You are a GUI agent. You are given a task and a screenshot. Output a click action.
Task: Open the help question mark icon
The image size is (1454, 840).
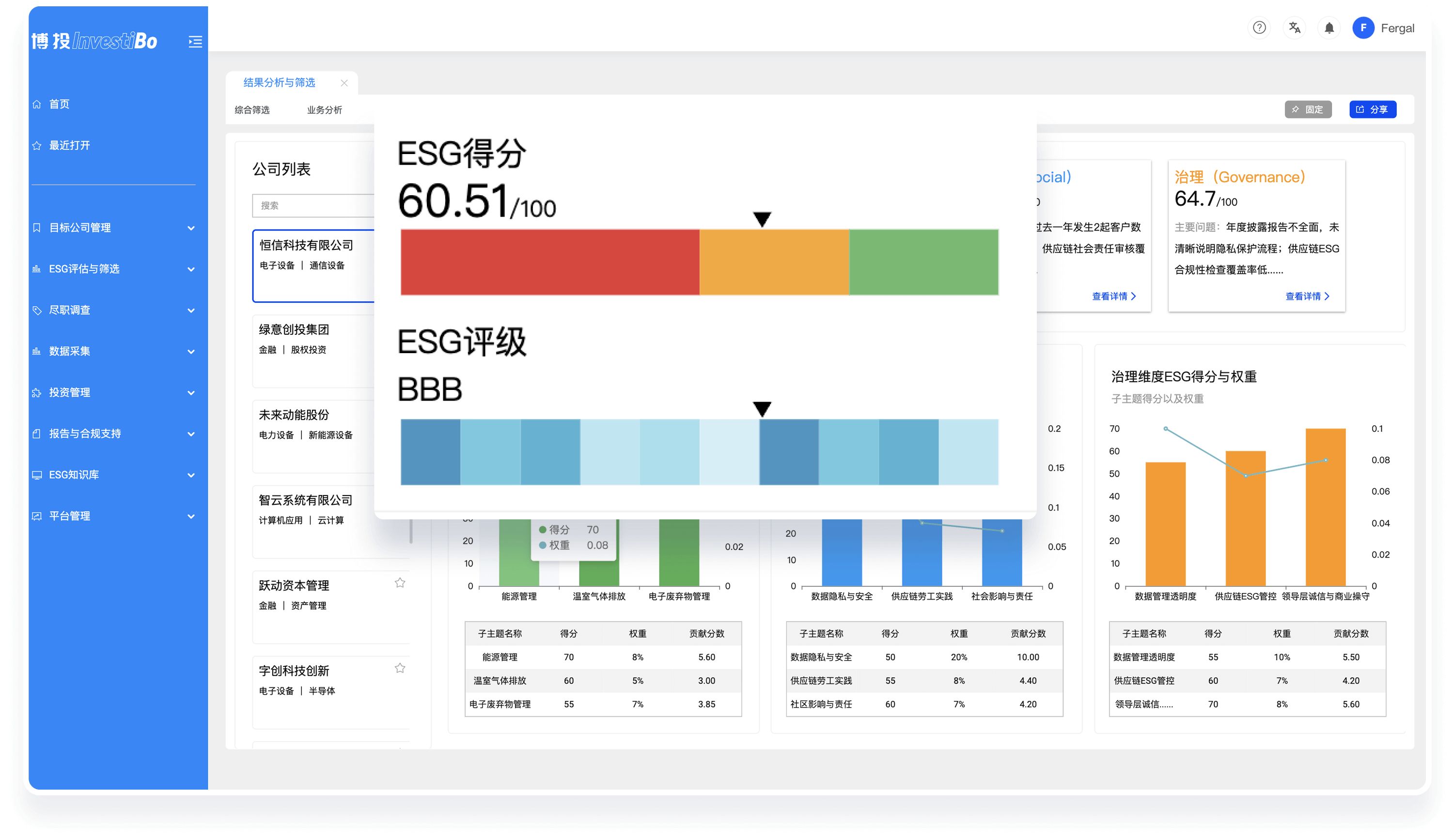(1259, 28)
